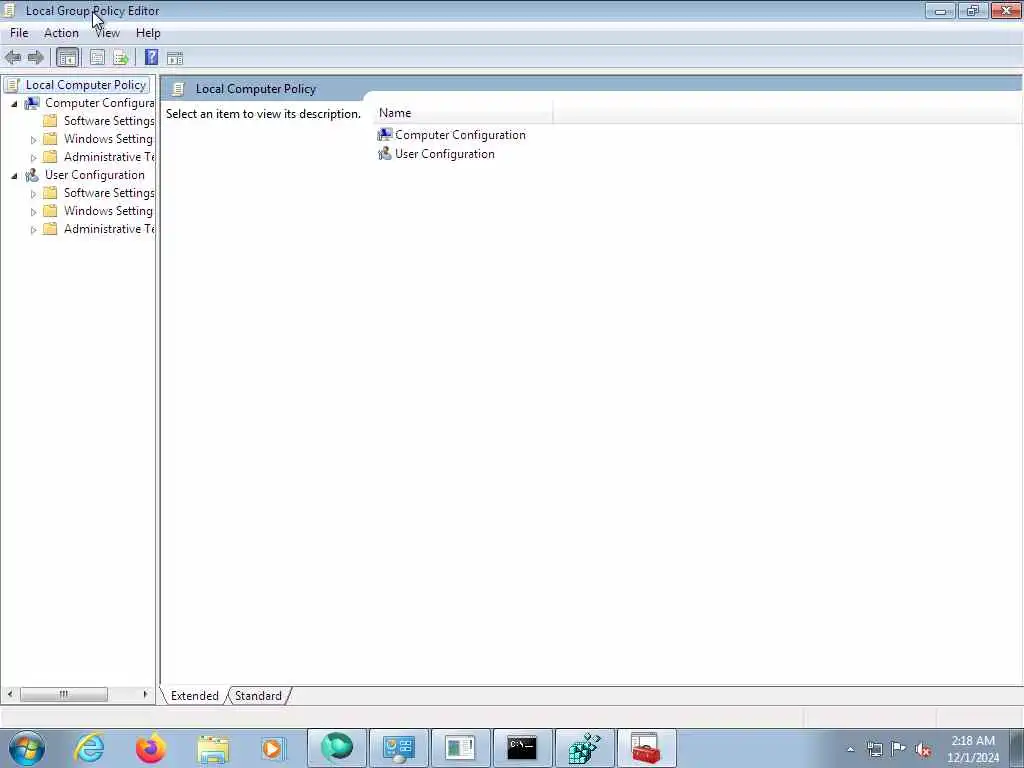Open the Help menu
1024x768 pixels.
(x=148, y=33)
